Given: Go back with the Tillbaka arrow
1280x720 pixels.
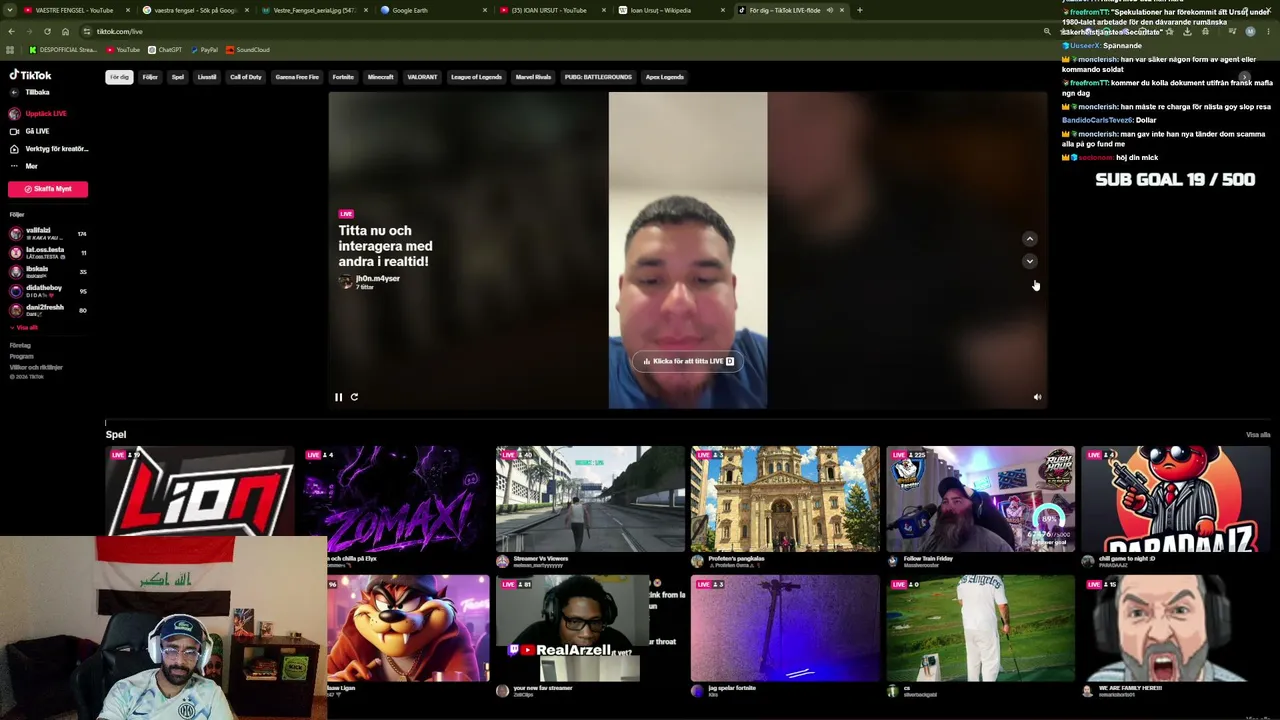Looking at the screenshot, I should [14, 92].
